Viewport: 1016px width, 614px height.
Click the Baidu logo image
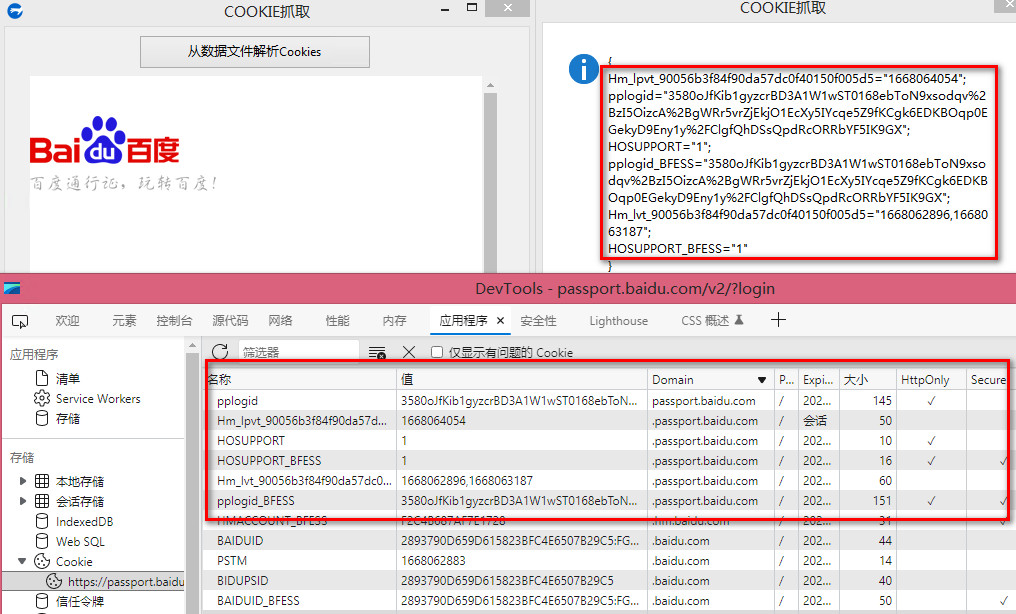click(105, 141)
